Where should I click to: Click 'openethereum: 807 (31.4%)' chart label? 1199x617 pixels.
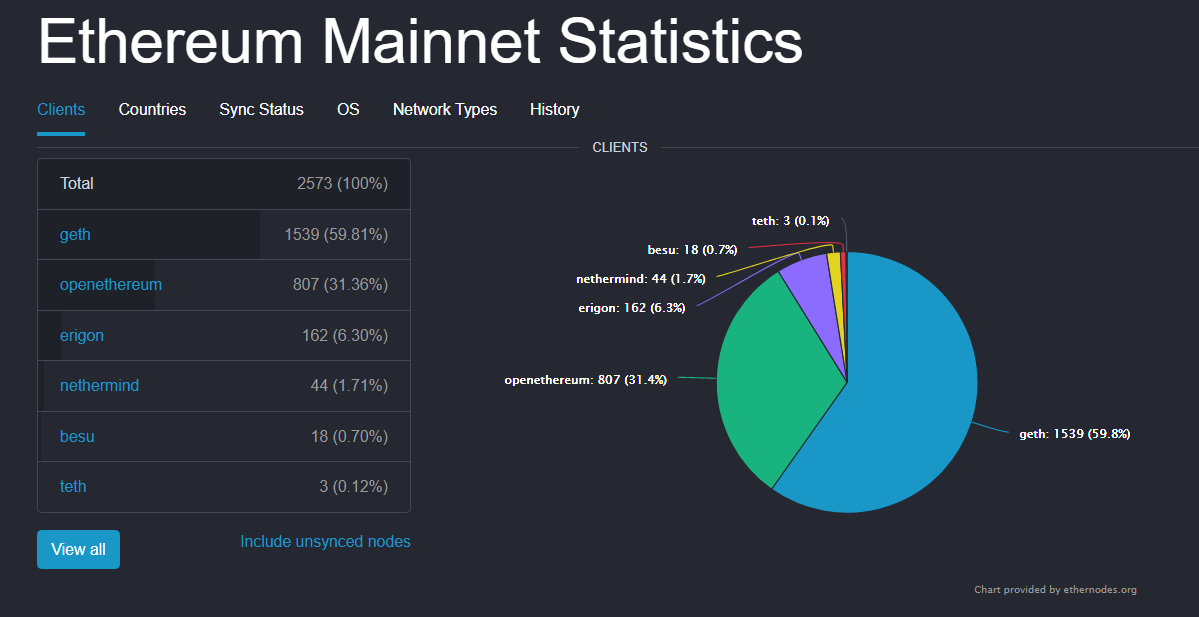586,379
